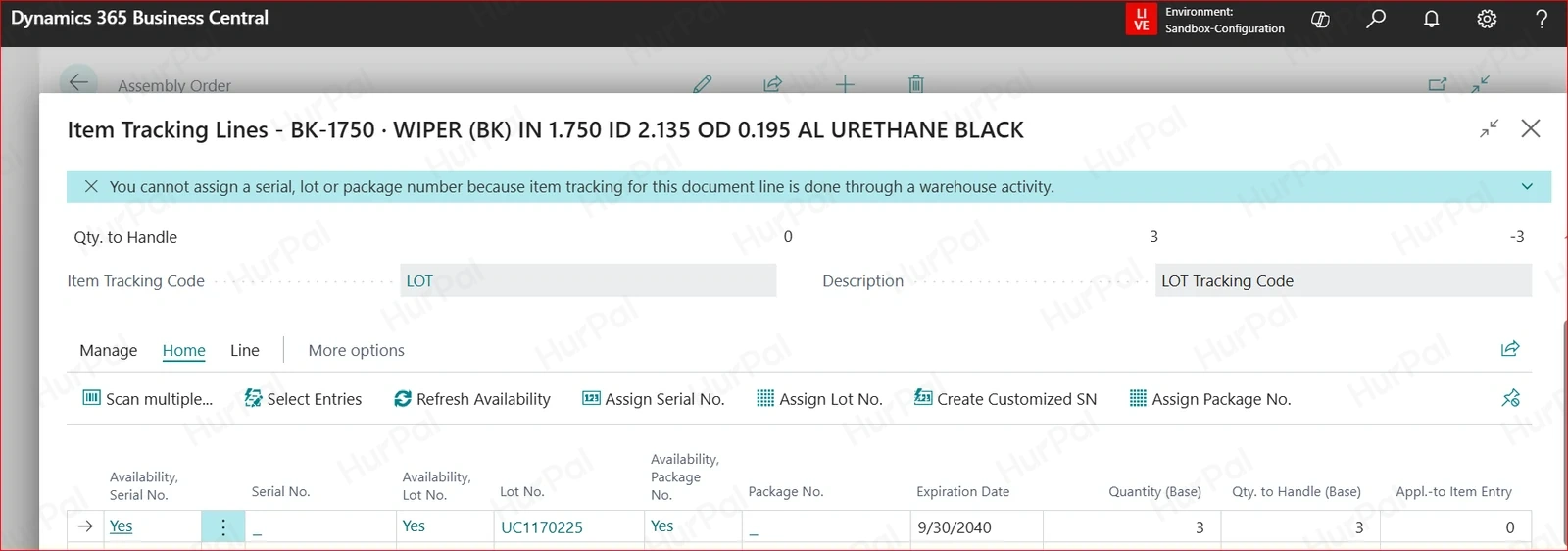Dismiss the warehouse activity notification
Screen dimensions: 1568x551
coord(91,186)
